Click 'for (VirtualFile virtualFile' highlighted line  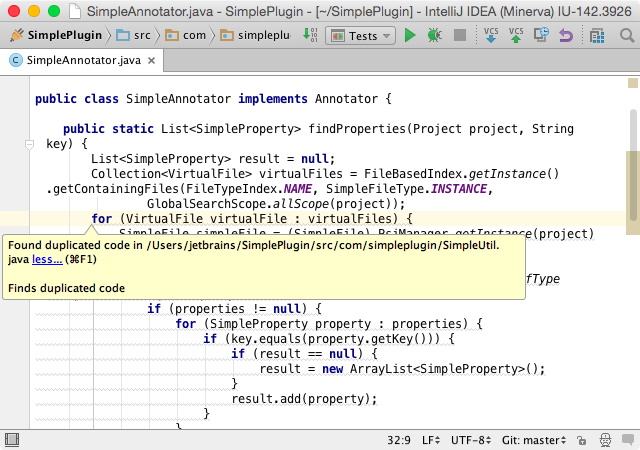click(x=252, y=219)
